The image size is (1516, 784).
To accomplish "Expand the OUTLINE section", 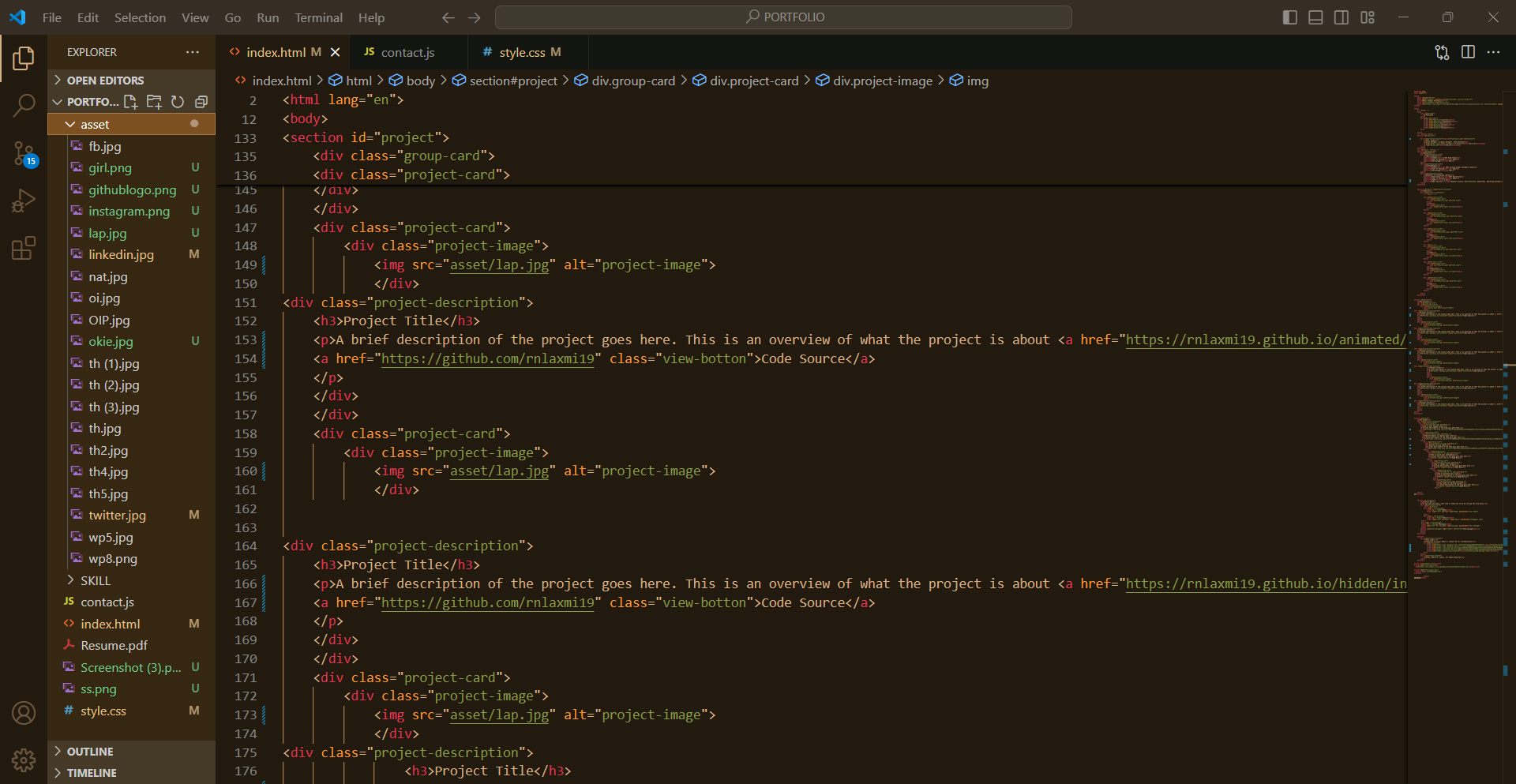I will click(89, 752).
